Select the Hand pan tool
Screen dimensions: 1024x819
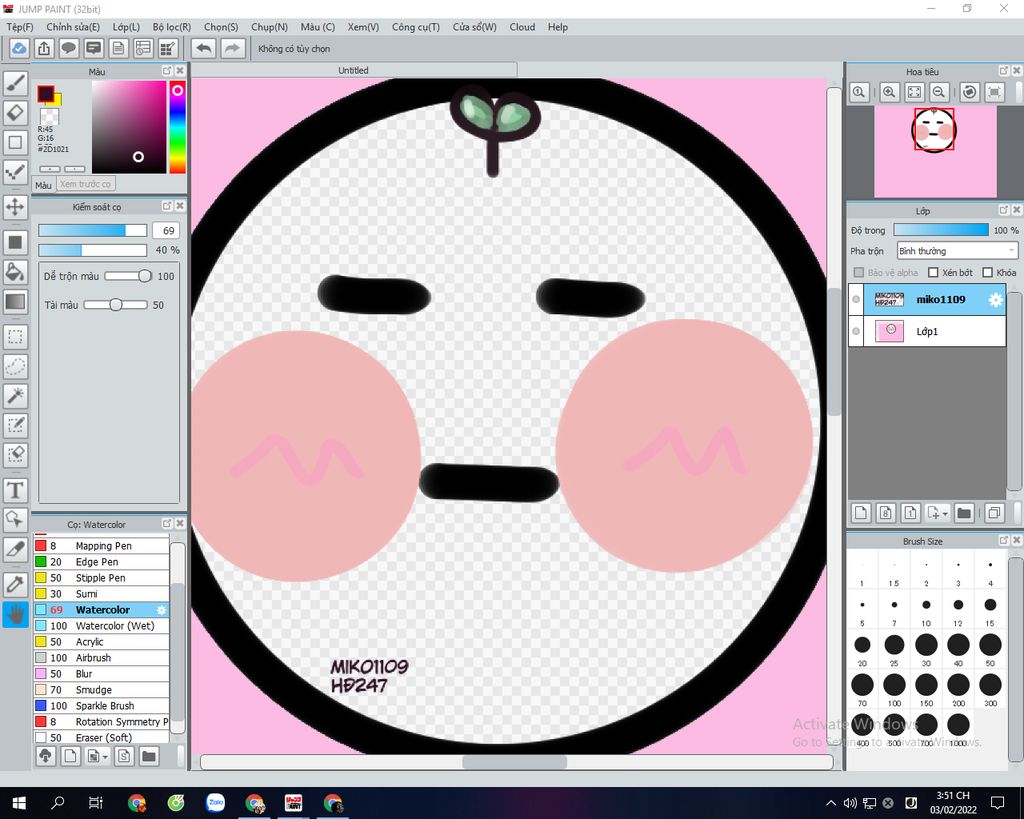tap(15, 614)
